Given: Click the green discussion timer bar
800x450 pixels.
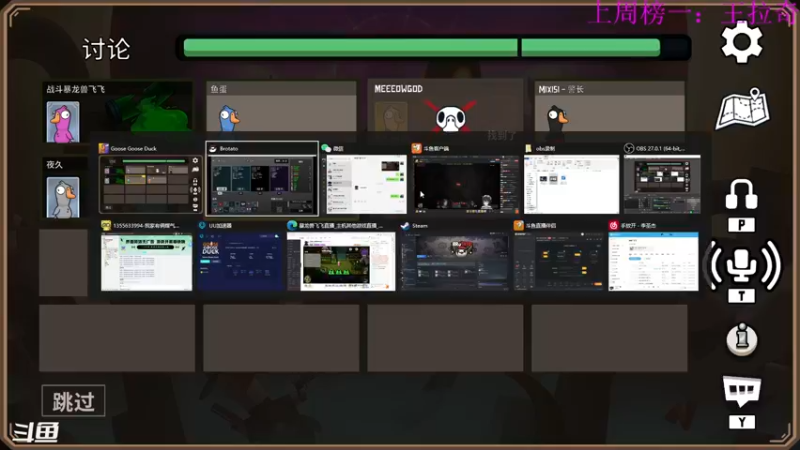Looking at the screenshot, I should (422, 47).
